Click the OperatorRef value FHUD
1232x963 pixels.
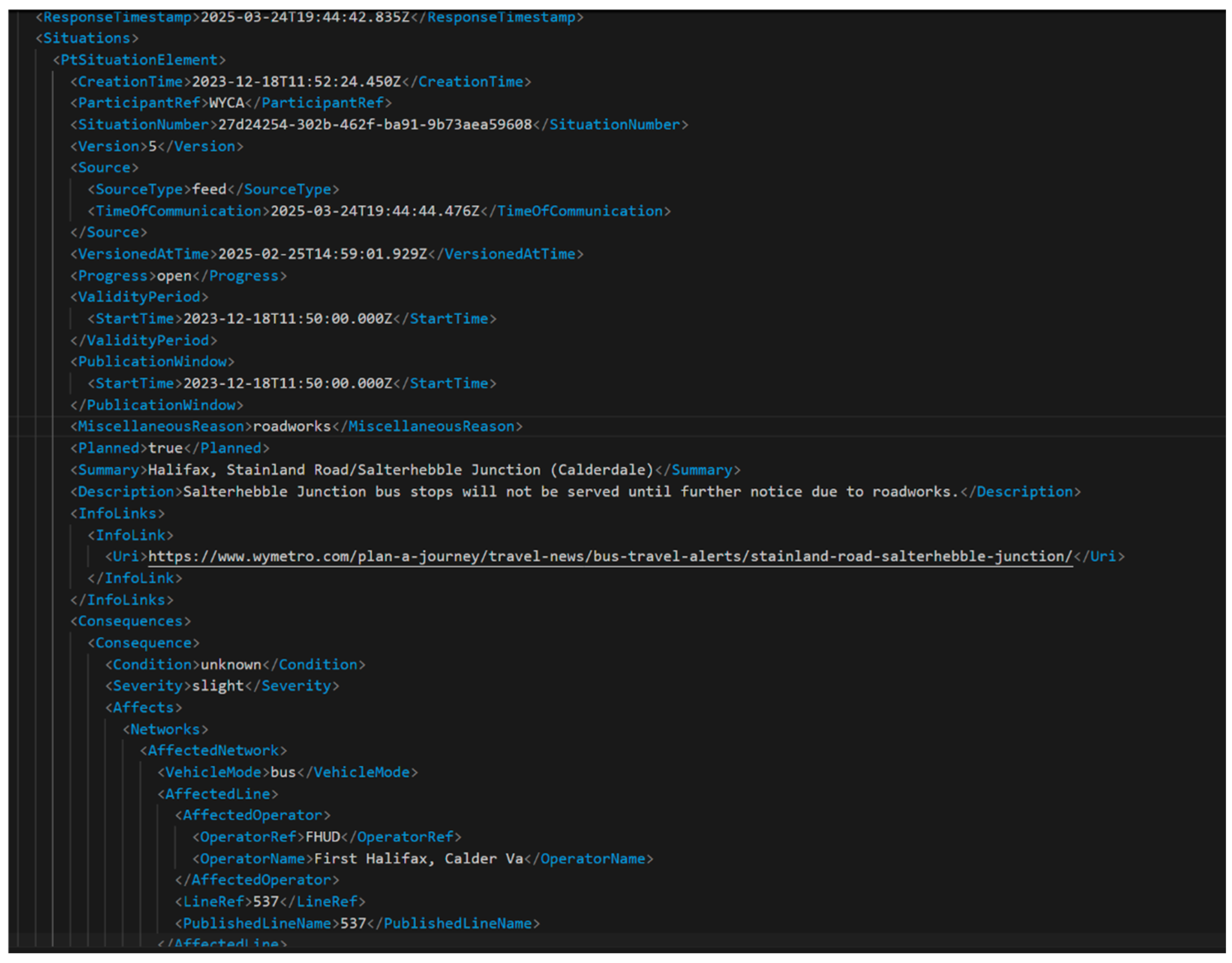click(322, 837)
